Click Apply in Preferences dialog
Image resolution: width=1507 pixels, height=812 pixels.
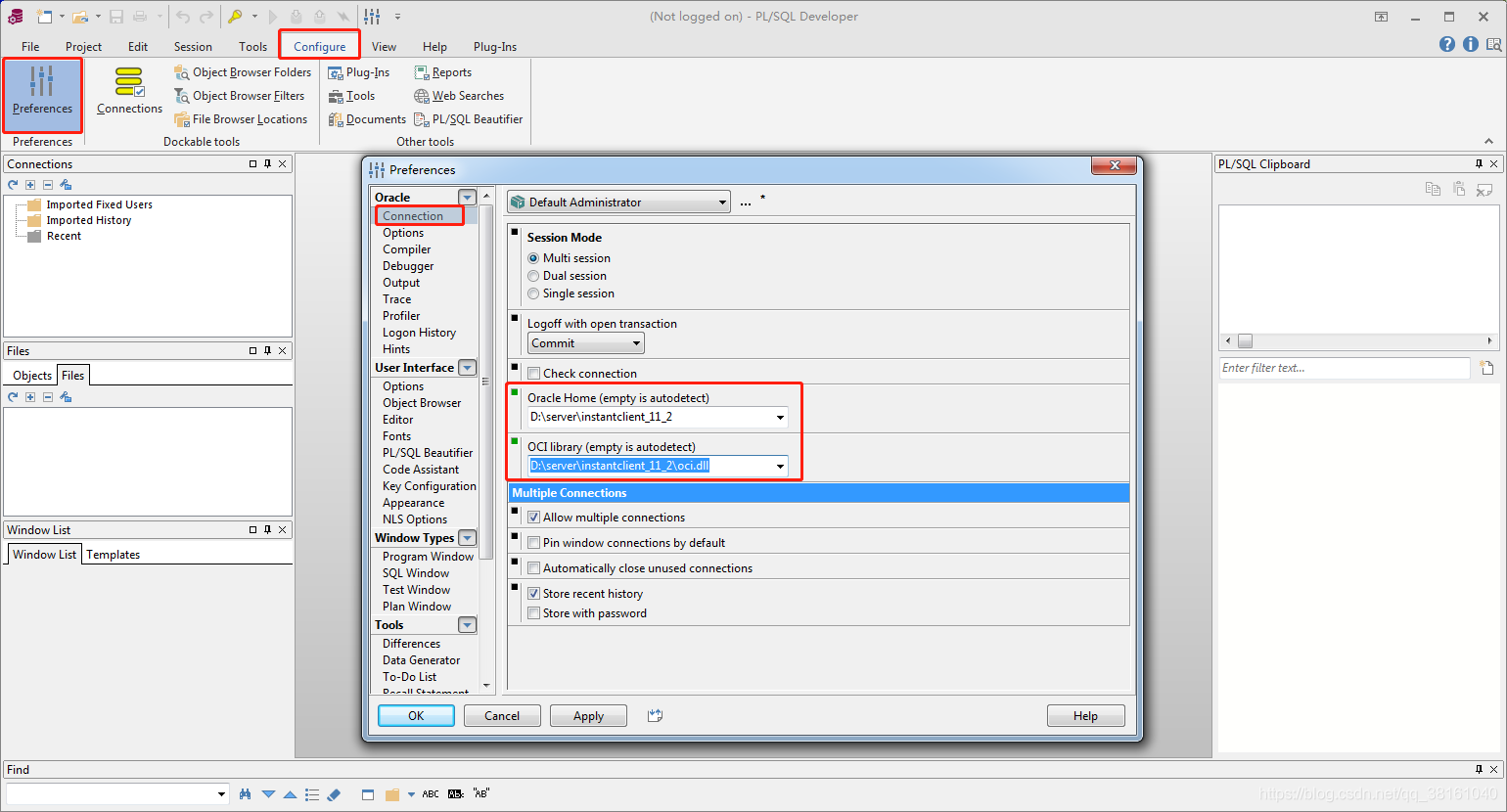click(x=588, y=716)
